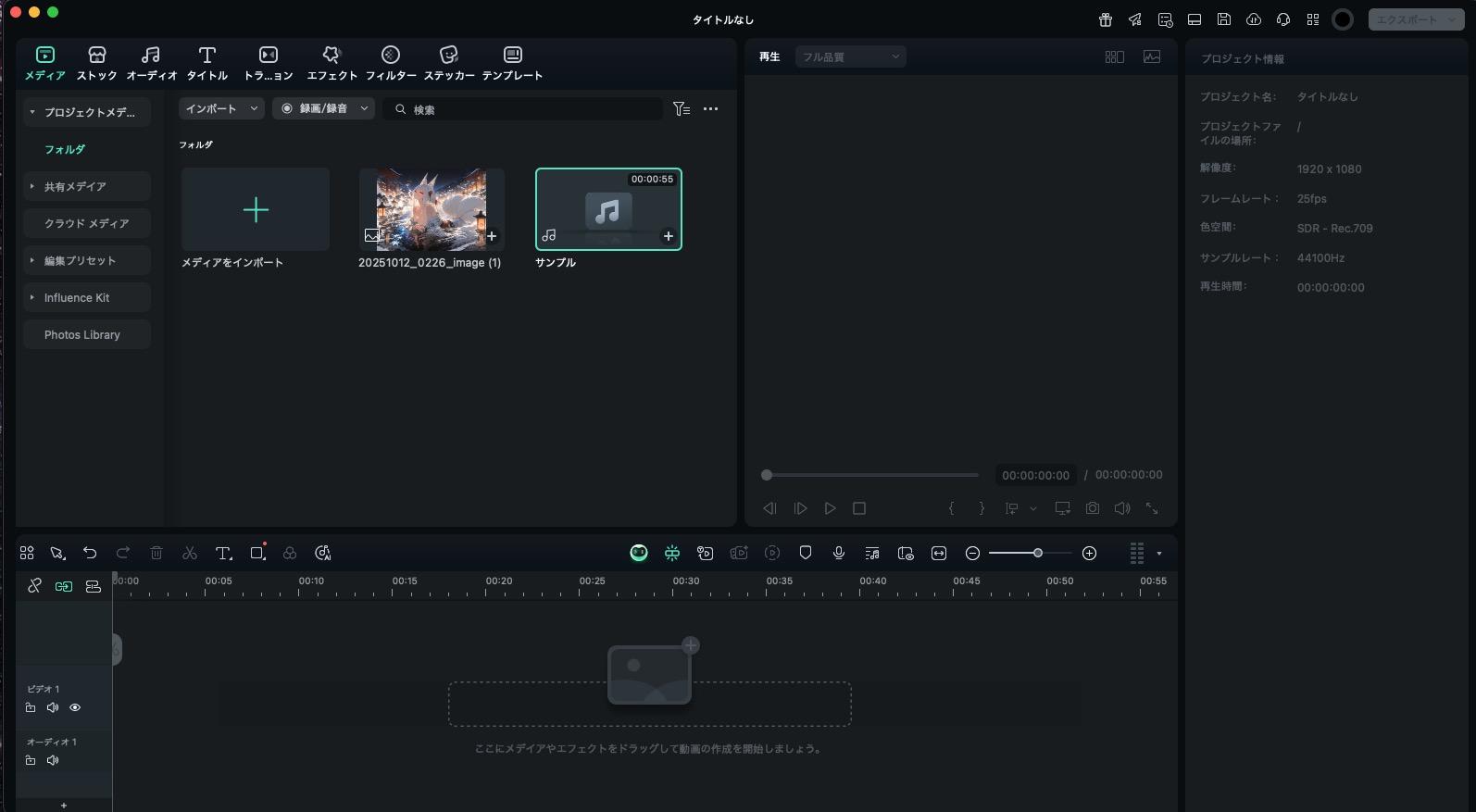Open Photos Library in sidebar

pyautogui.click(x=82, y=335)
